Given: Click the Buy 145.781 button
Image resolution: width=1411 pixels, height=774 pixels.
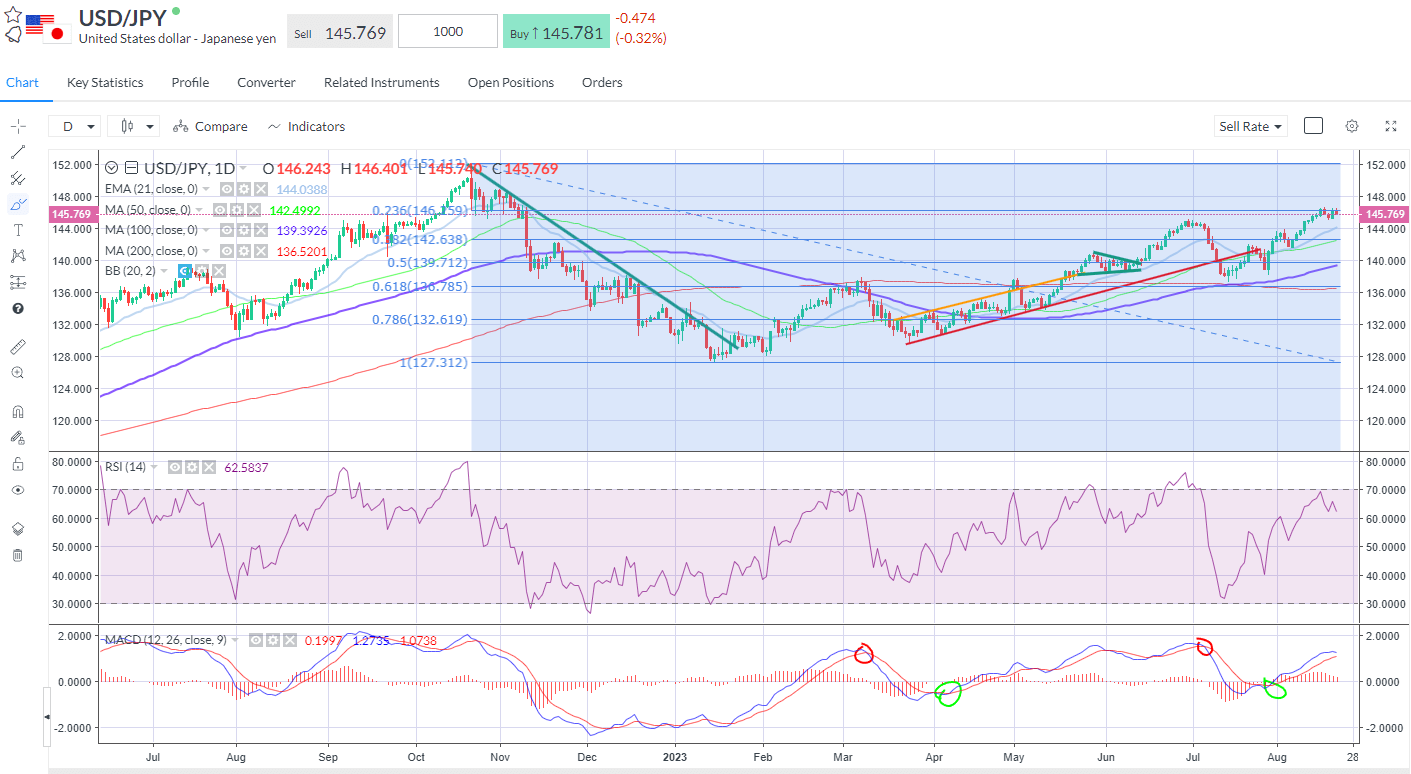Looking at the screenshot, I should pyautogui.click(x=556, y=32).
